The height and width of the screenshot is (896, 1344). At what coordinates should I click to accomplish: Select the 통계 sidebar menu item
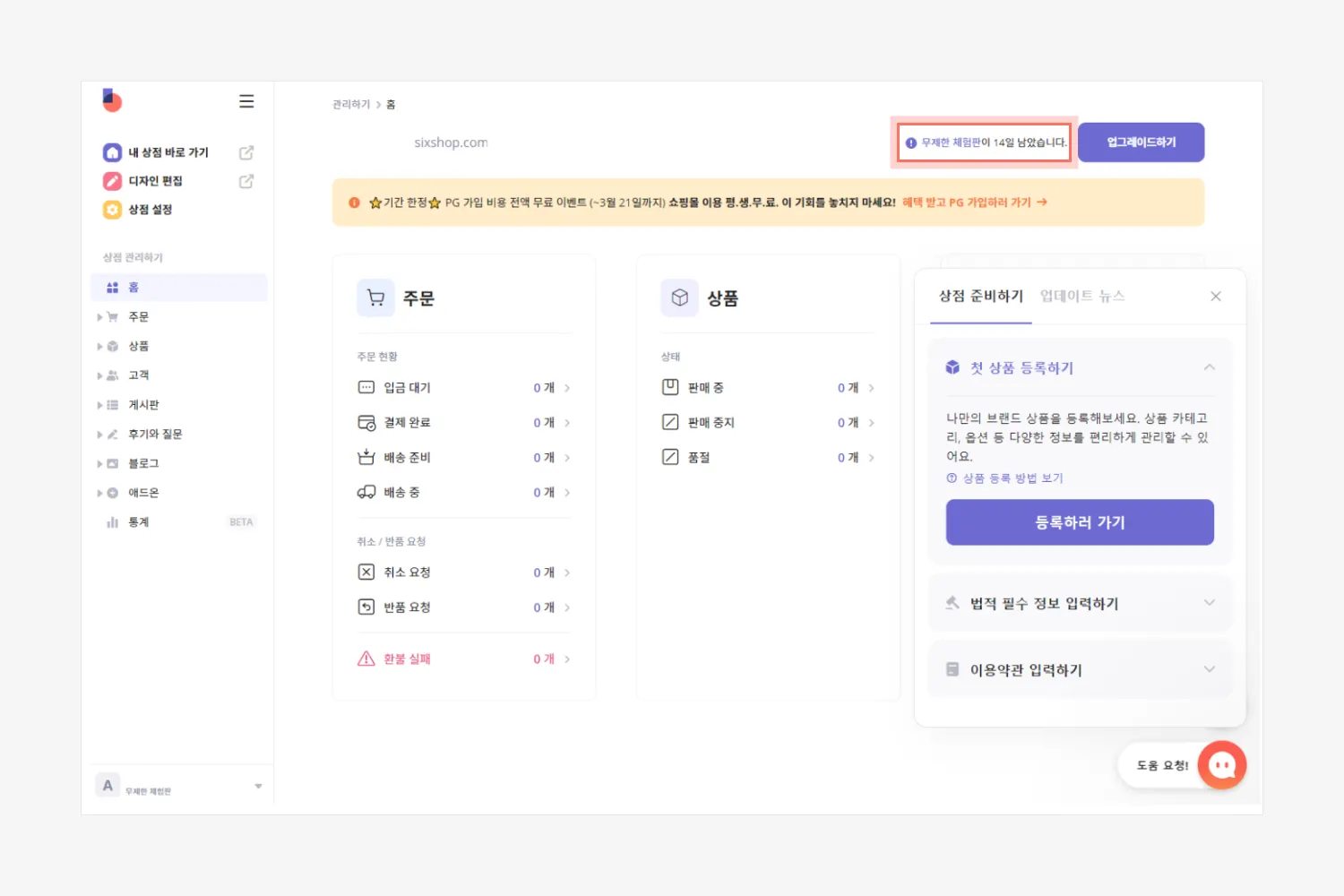(139, 522)
